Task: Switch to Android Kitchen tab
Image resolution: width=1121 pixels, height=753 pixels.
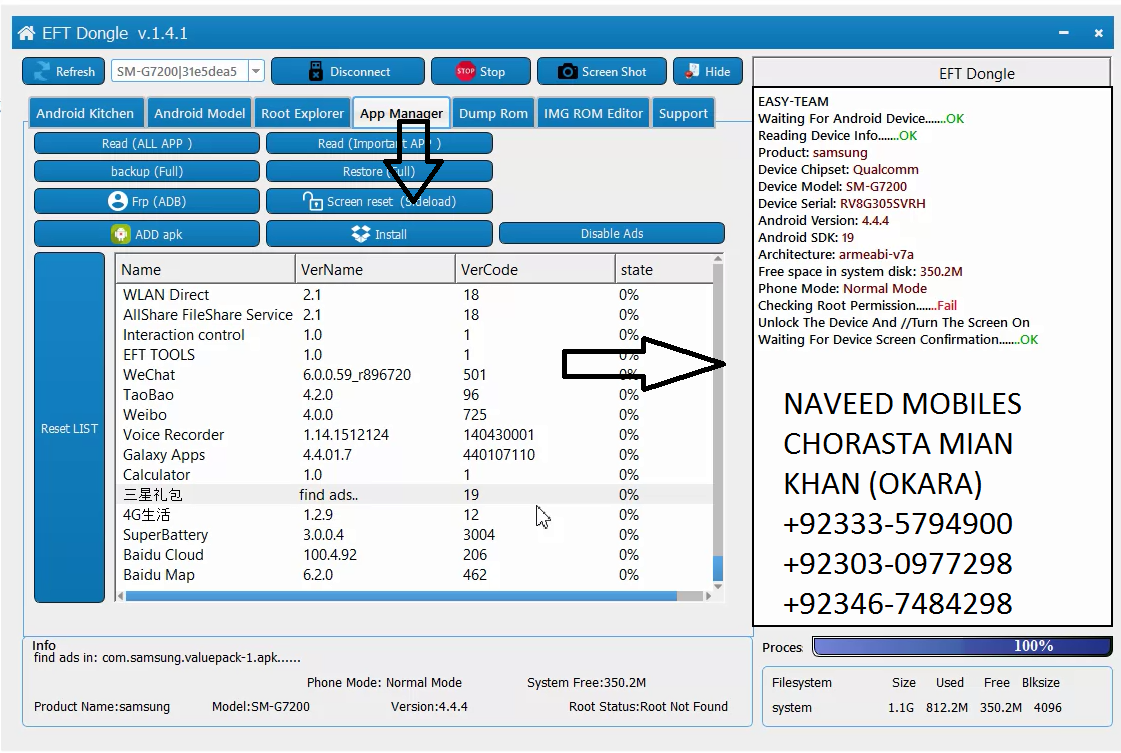Action: pyautogui.click(x=85, y=113)
